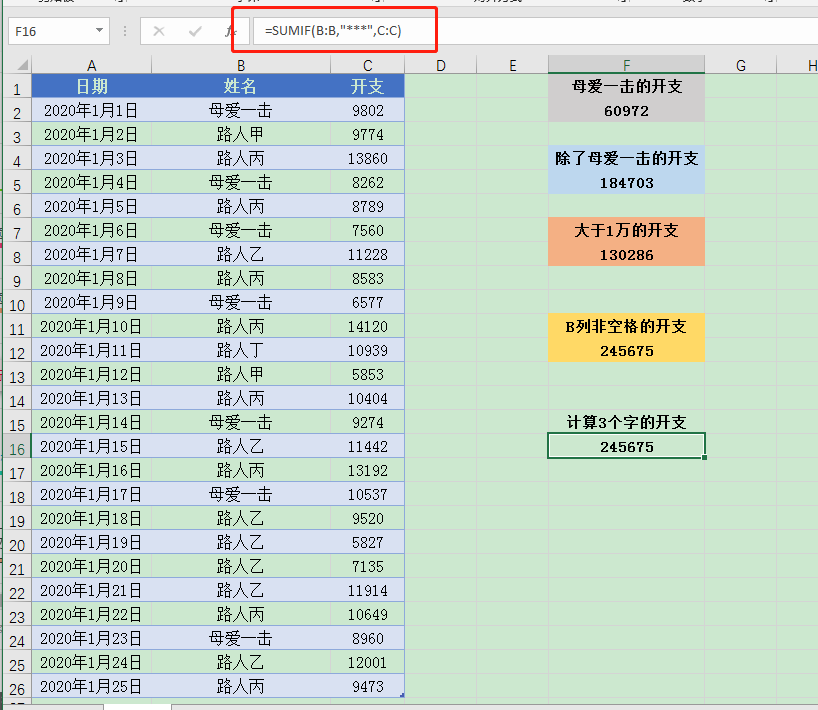
Task: Click the header cell 开支
Action: coord(368,86)
